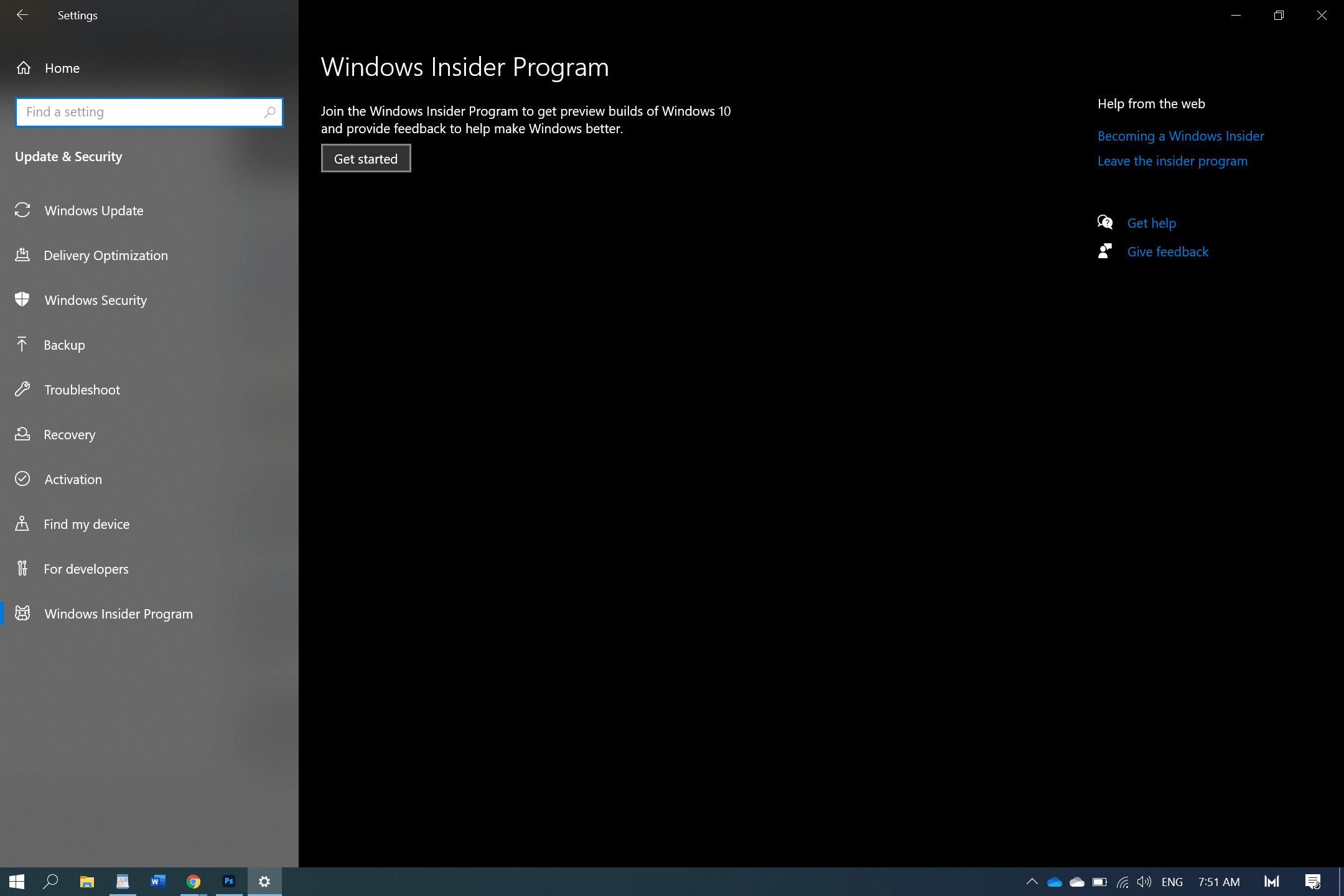Click the Get help chat icon
This screenshot has height=896, width=1344.
[1105, 222]
